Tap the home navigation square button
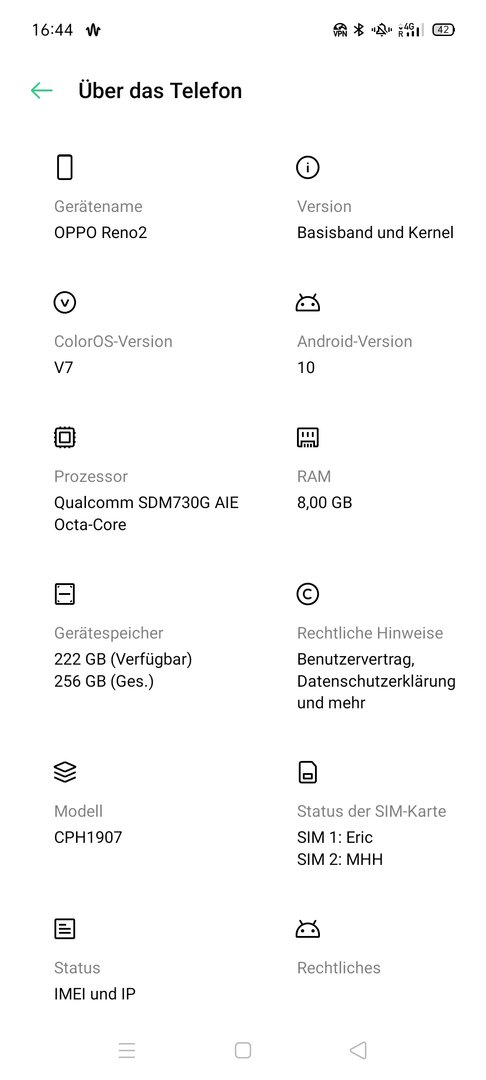This screenshot has height=1080, width=486. click(x=243, y=1050)
